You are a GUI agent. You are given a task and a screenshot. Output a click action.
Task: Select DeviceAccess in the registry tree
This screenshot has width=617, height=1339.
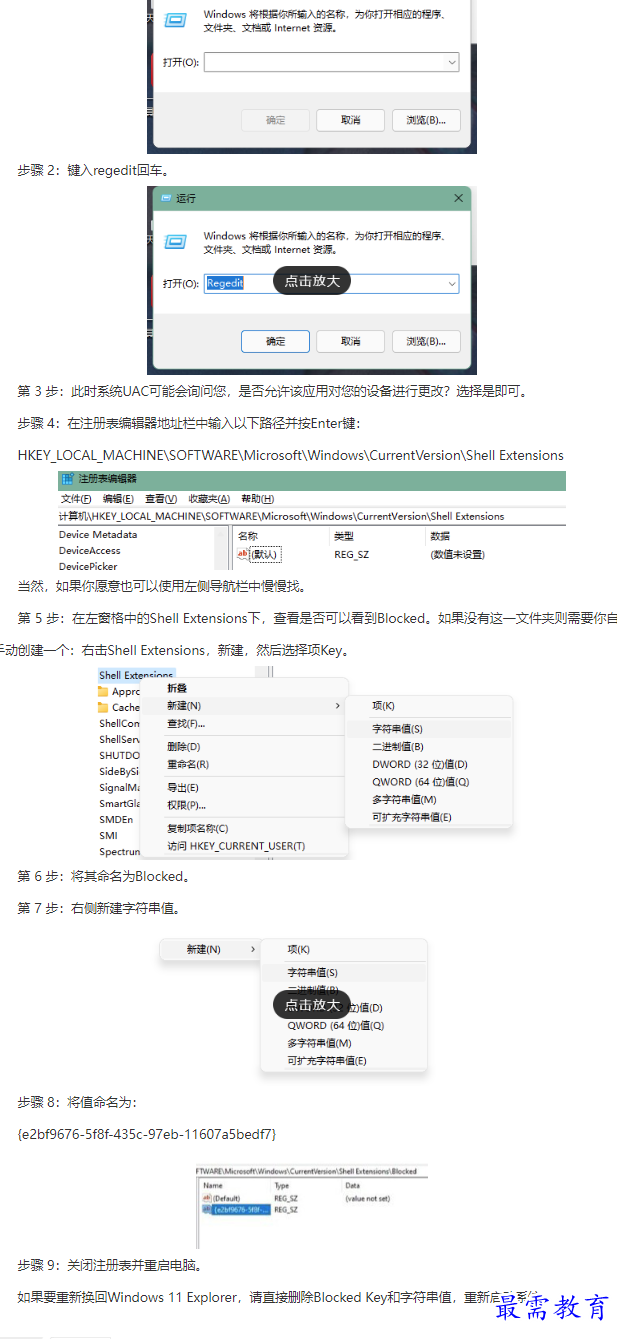point(89,550)
